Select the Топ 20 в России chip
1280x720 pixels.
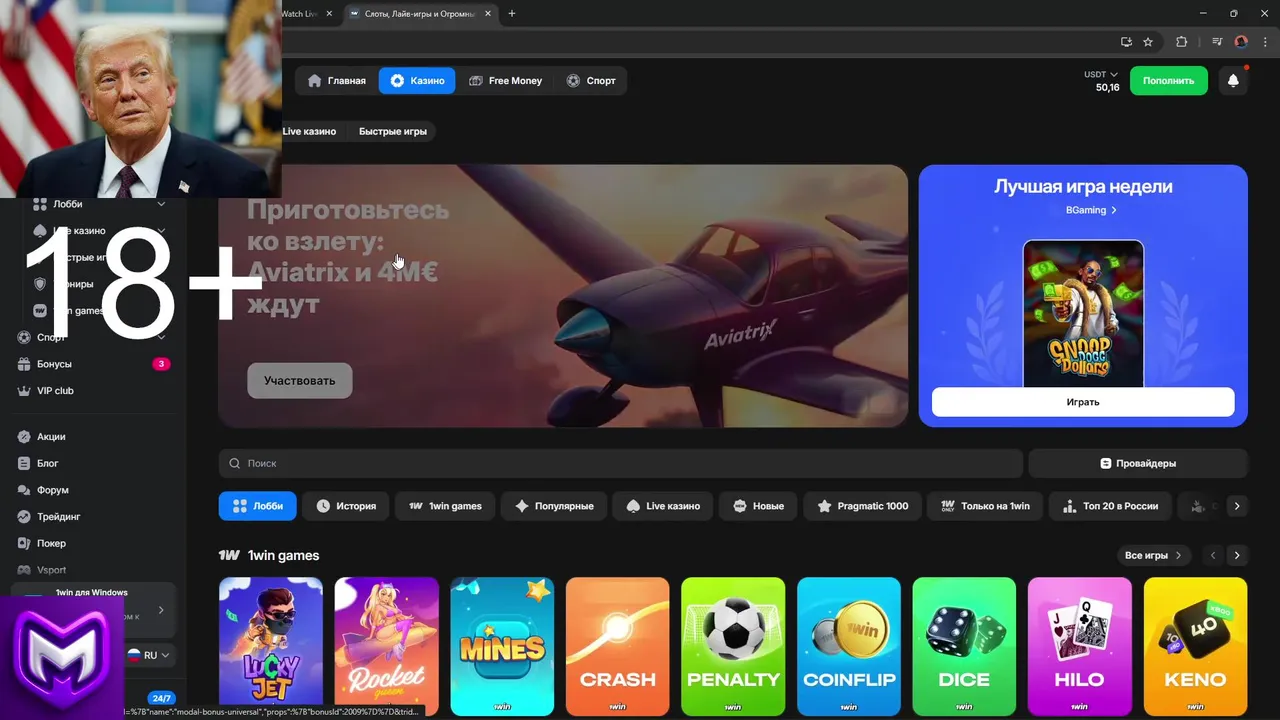pos(1110,506)
